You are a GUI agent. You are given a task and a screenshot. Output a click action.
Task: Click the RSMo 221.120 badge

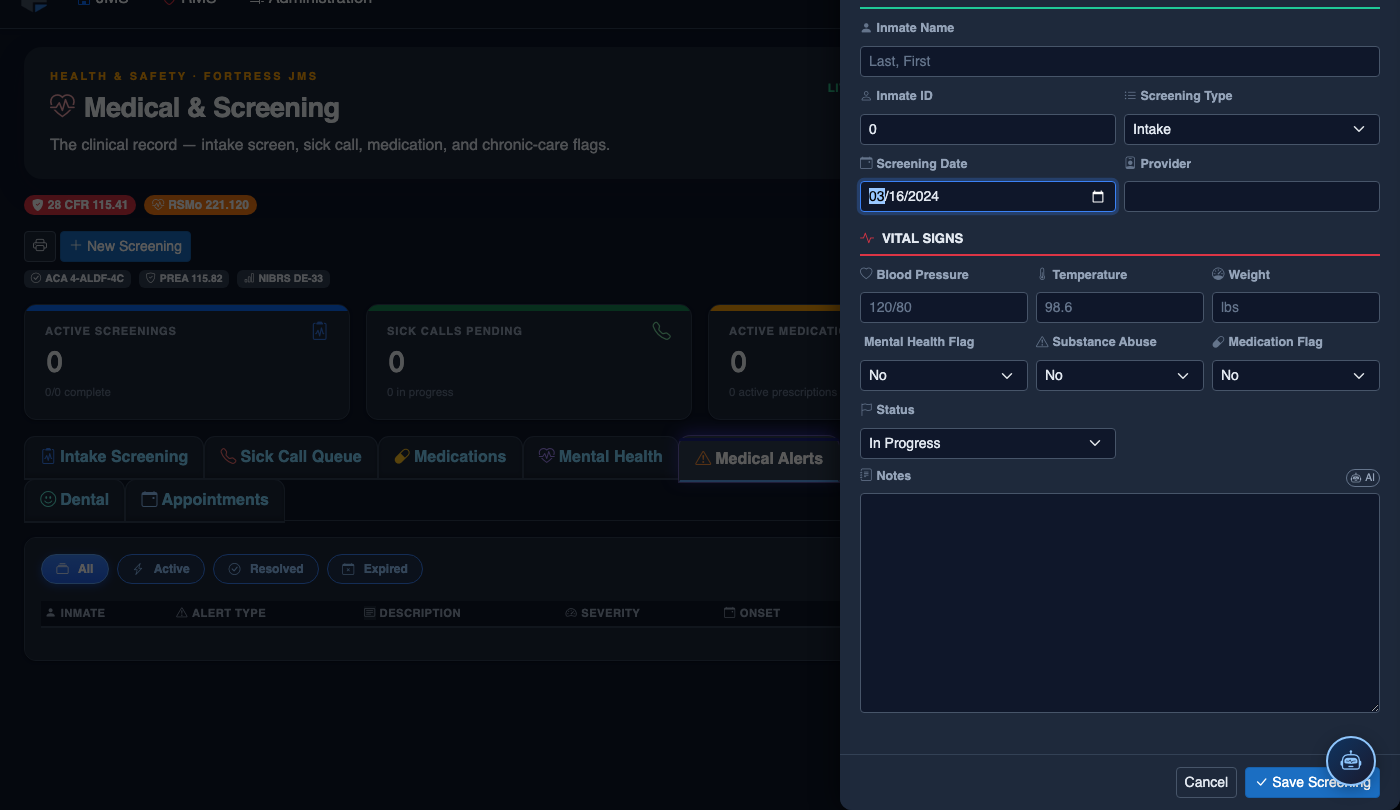click(201, 205)
